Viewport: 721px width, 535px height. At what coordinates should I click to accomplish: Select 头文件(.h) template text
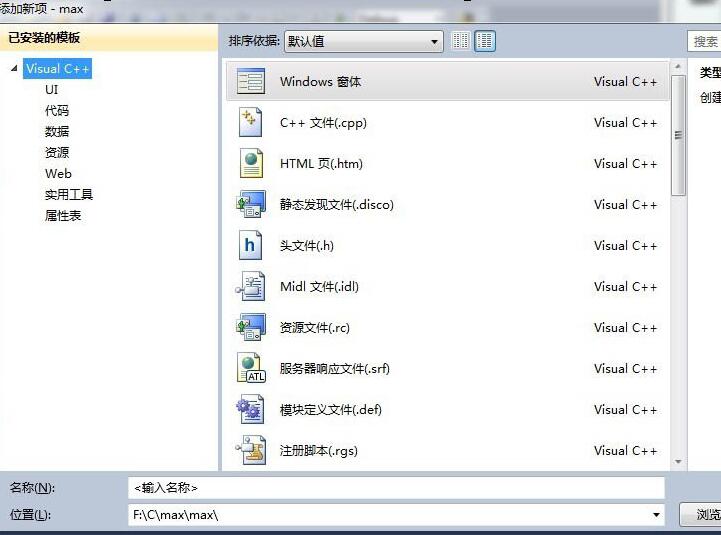[x=306, y=246]
